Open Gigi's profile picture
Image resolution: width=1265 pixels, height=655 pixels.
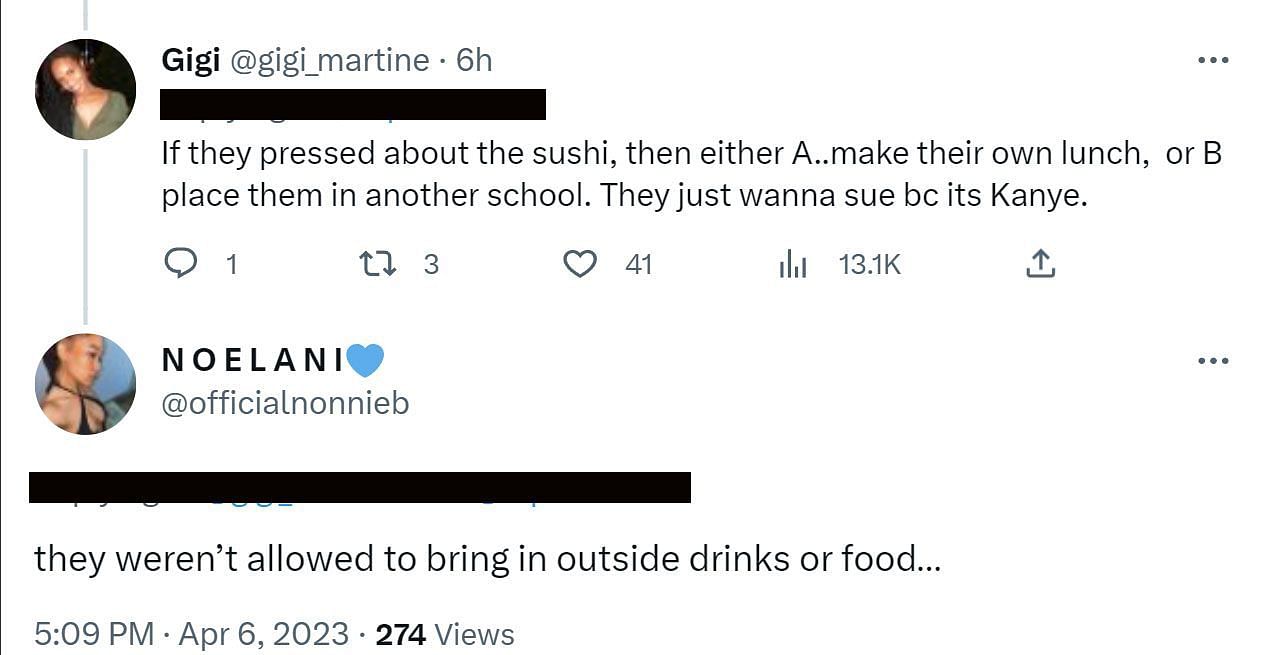click(x=85, y=89)
